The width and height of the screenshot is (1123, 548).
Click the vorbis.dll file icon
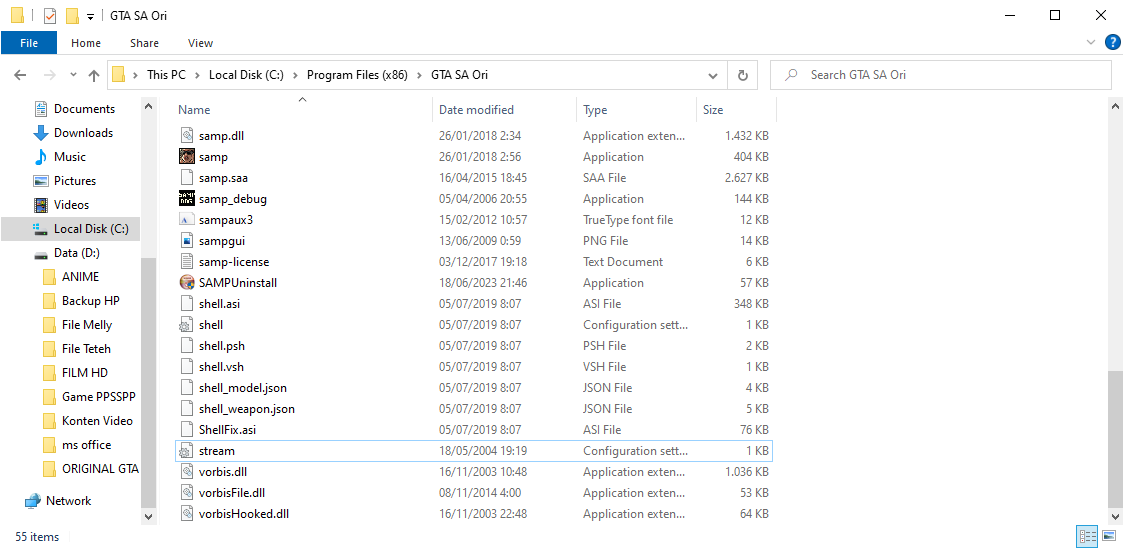click(186, 472)
